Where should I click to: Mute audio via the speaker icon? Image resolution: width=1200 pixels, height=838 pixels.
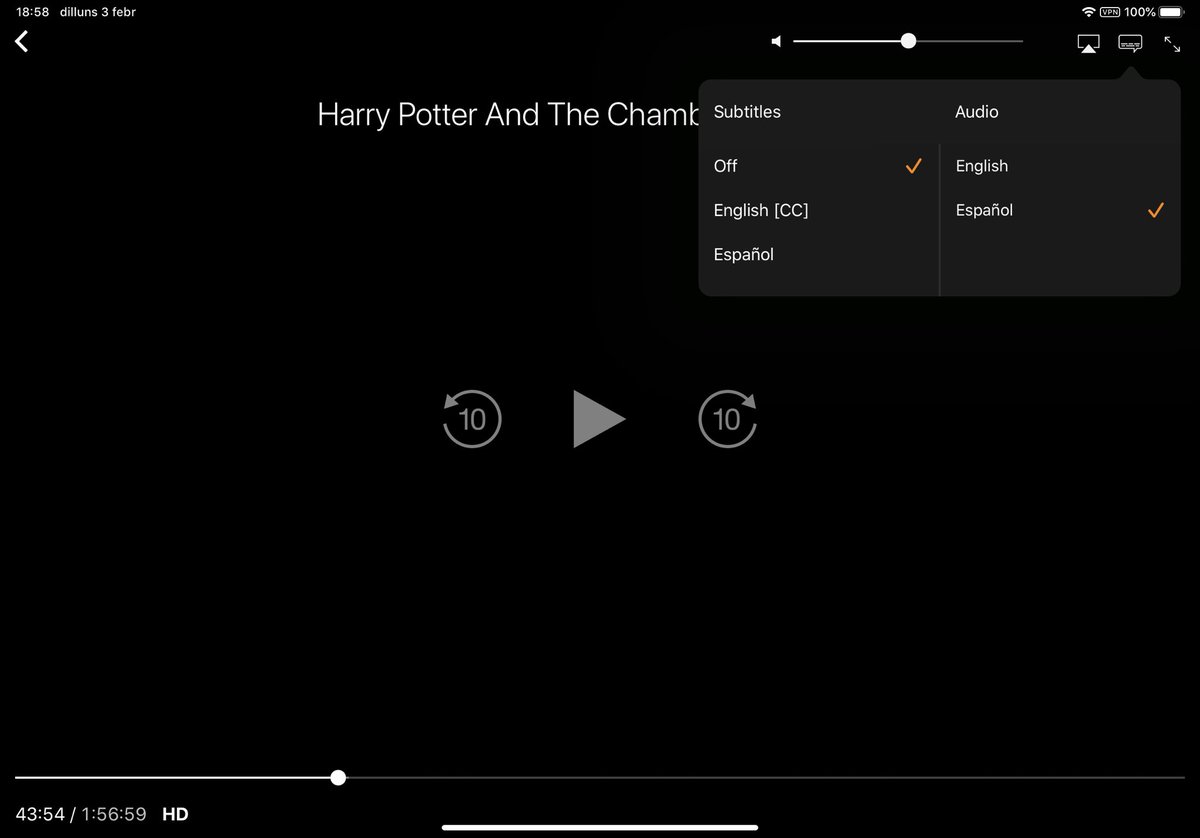[776, 42]
